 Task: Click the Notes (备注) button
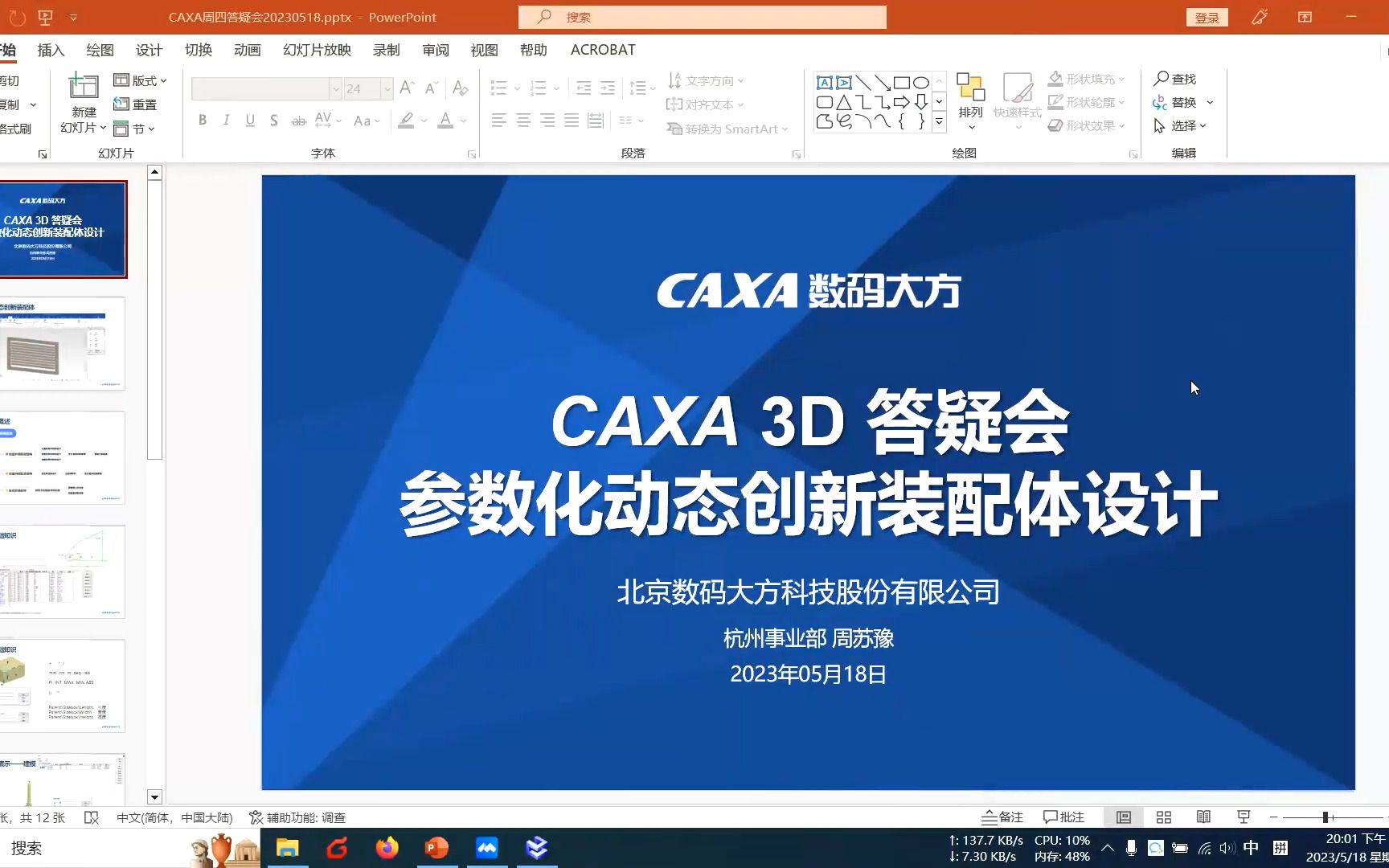[x=1002, y=817]
